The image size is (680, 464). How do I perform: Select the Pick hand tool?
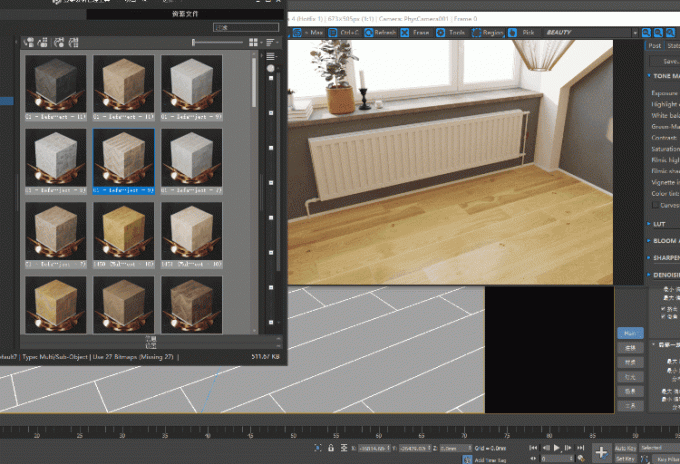(x=512, y=33)
